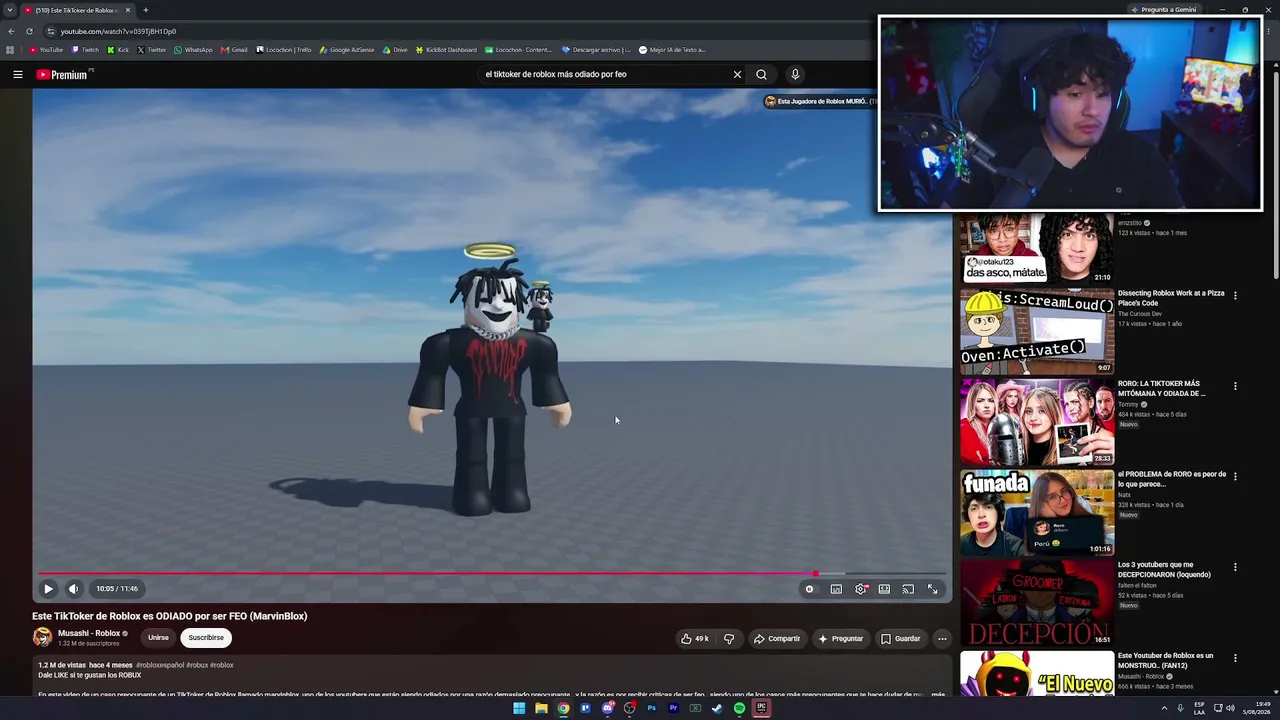Toggle the autoplay switch in the player

(x=810, y=589)
